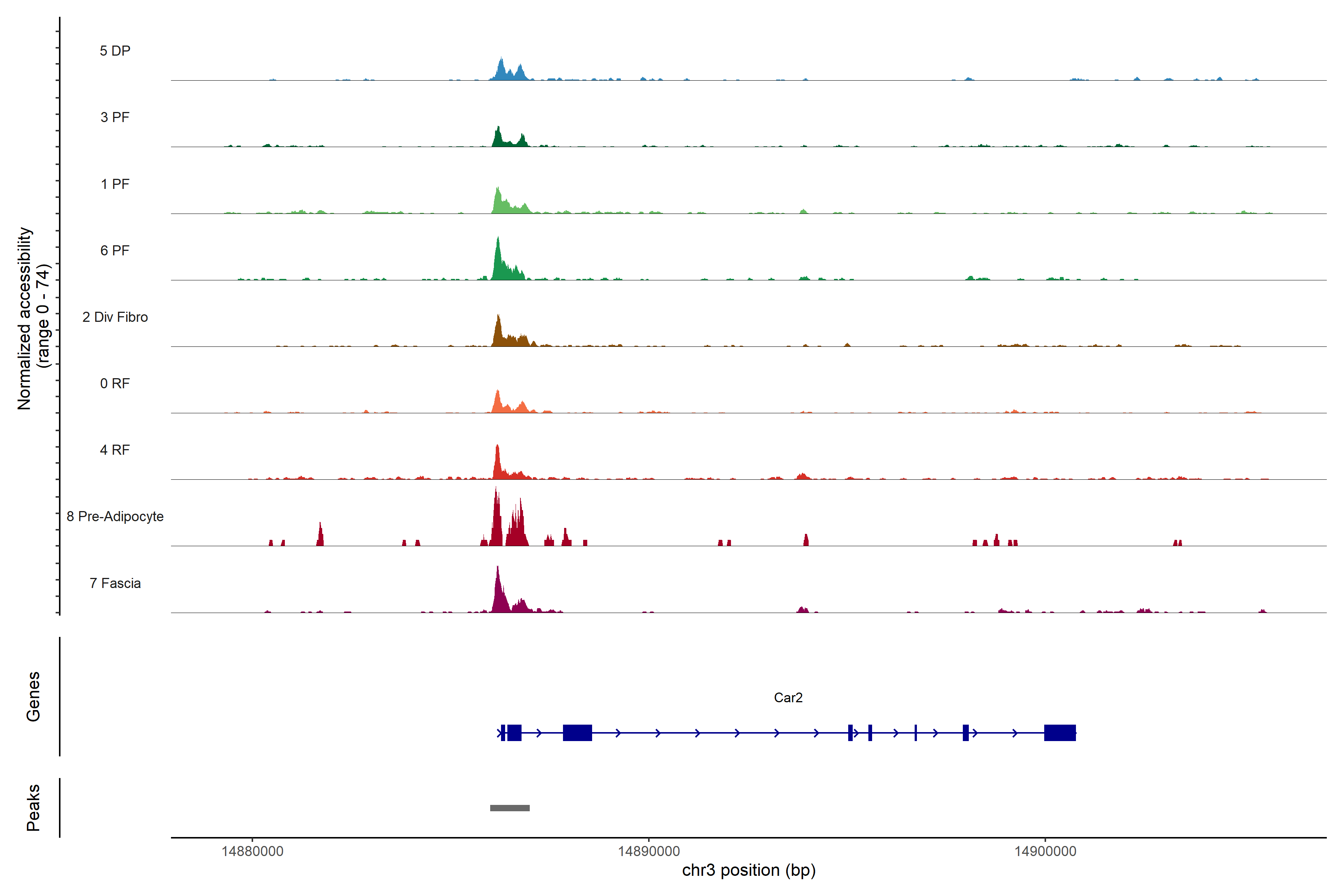The width and height of the screenshot is (1344, 896).
Task: Select the 8 Pre-Adipocyte label
Action: pyautogui.click(x=115, y=517)
